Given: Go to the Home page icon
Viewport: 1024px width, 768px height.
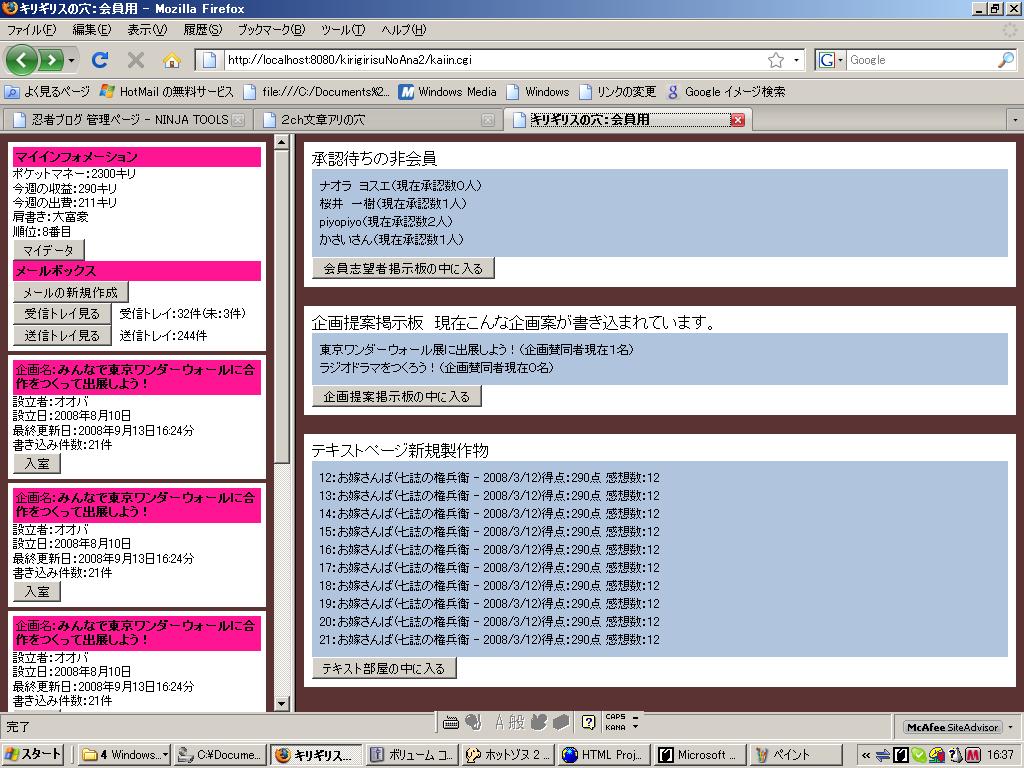Looking at the screenshot, I should tap(172, 61).
